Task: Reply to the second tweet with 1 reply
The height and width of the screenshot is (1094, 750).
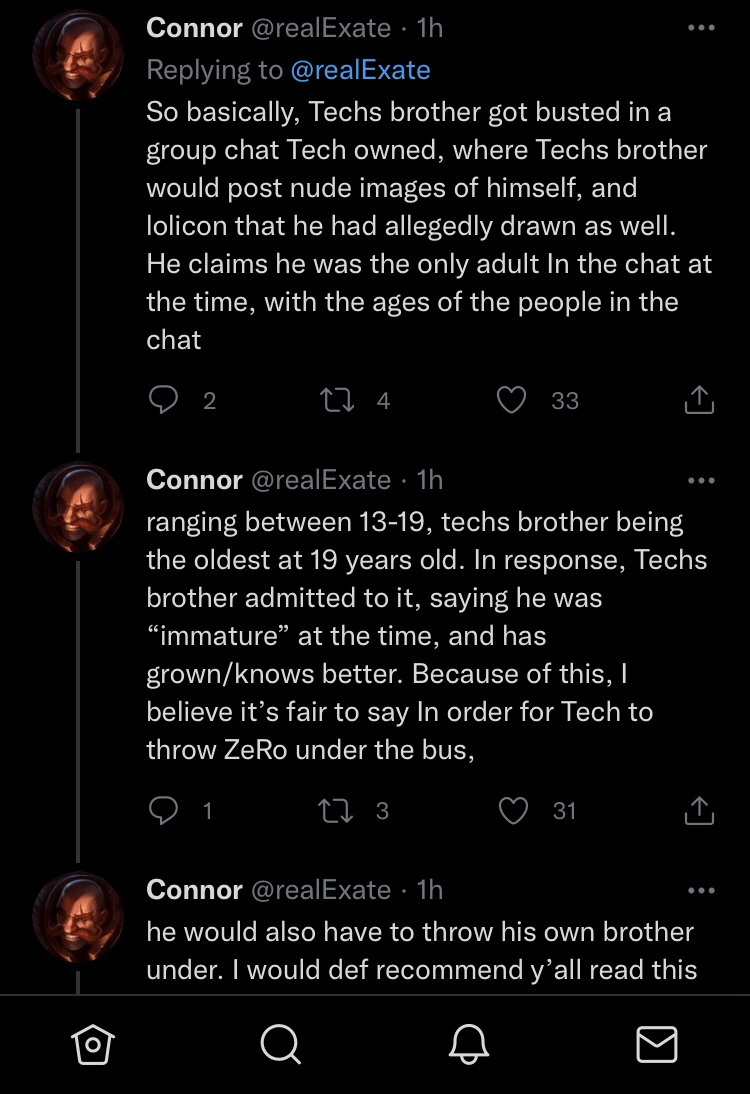Action: [164, 810]
